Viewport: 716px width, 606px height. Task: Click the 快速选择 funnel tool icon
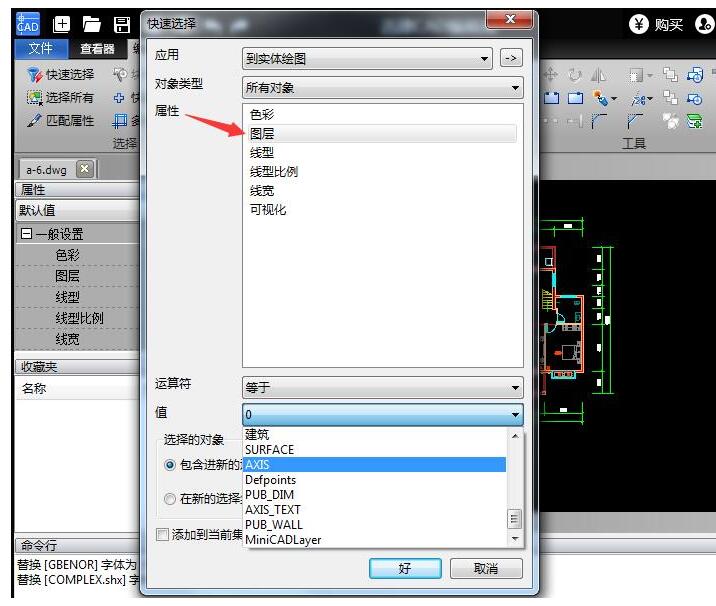pyautogui.click(x=34, y=74)
